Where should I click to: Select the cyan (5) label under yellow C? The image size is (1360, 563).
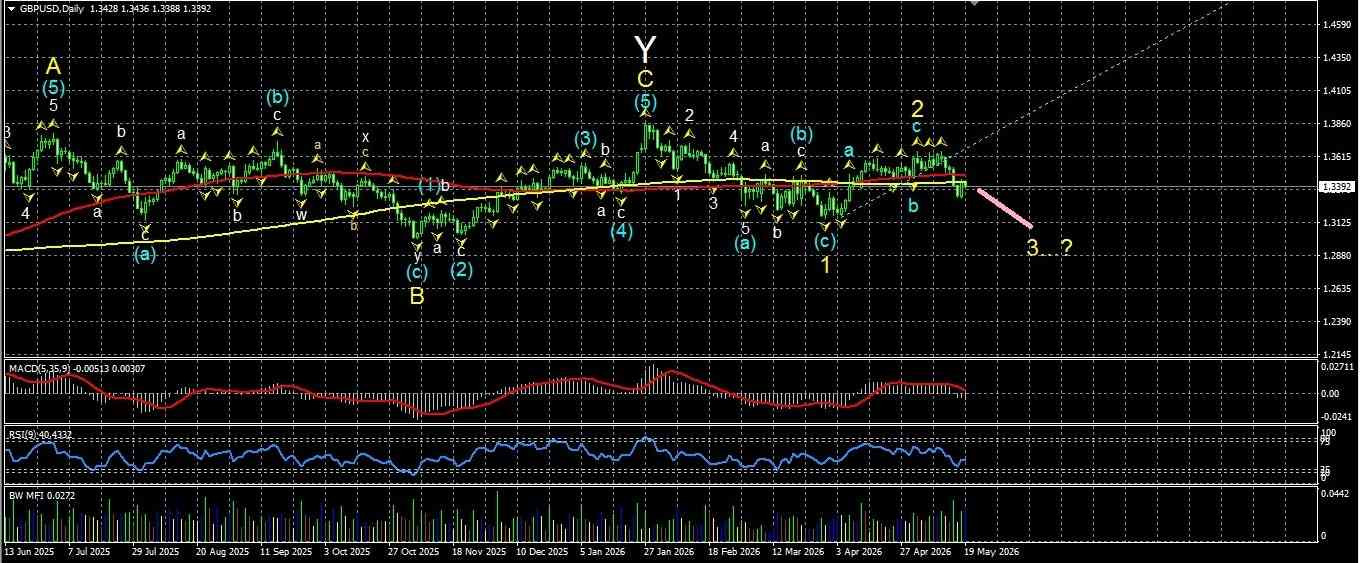click(646, 102)
